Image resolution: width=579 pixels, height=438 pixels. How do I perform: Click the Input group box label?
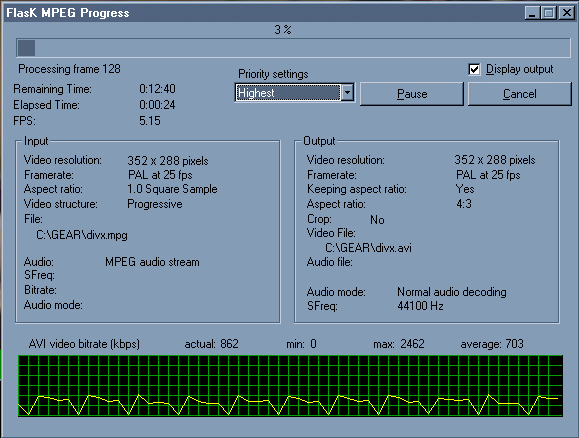coord(36,141)
